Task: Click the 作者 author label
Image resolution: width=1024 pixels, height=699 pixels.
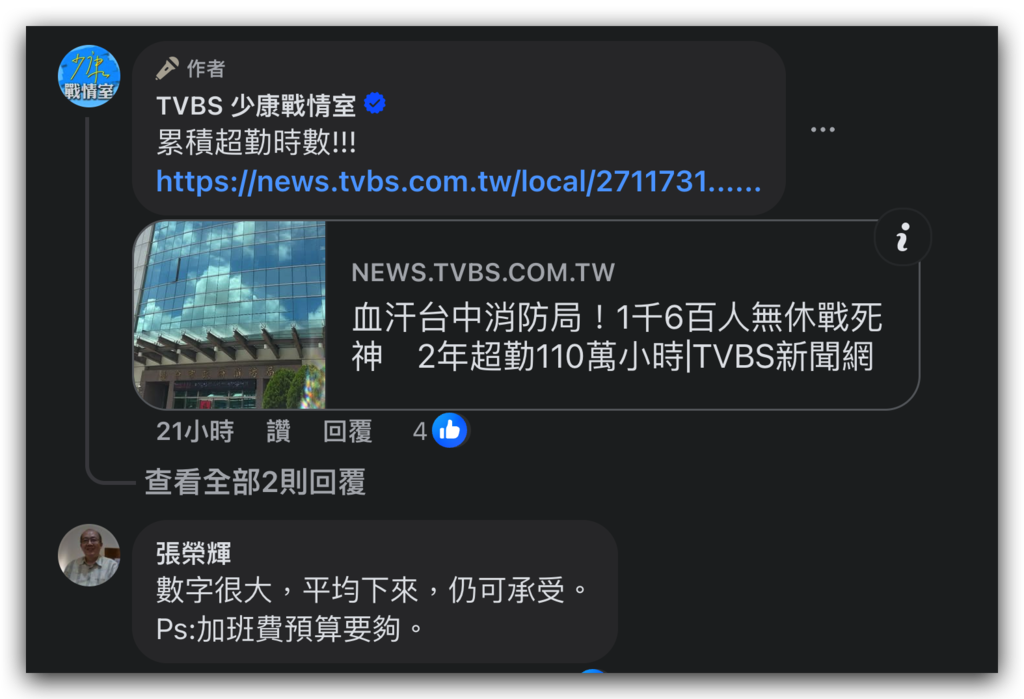Action: pos(206,69)
